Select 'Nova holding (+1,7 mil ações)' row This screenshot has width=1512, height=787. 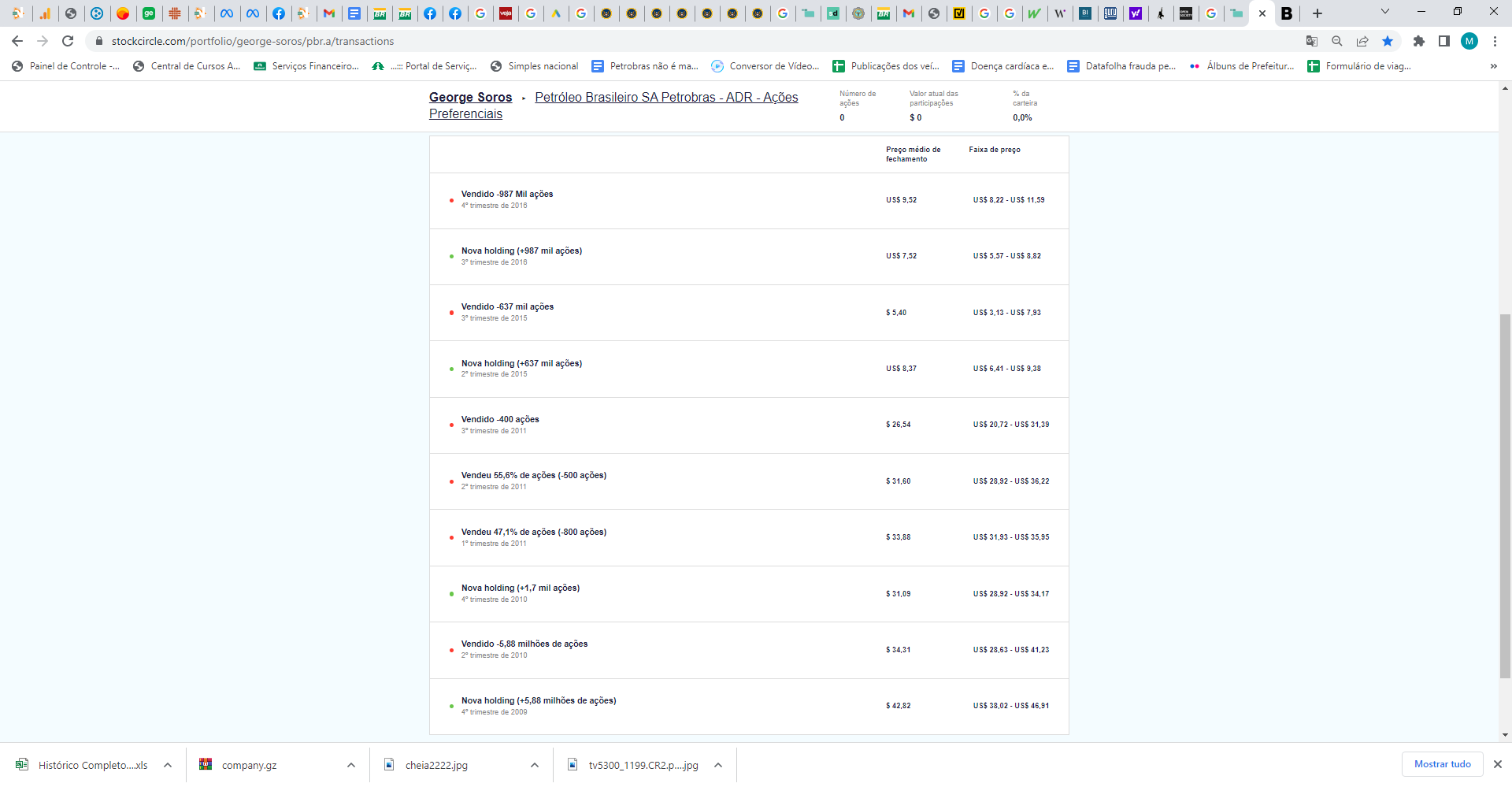click(749, 594)
